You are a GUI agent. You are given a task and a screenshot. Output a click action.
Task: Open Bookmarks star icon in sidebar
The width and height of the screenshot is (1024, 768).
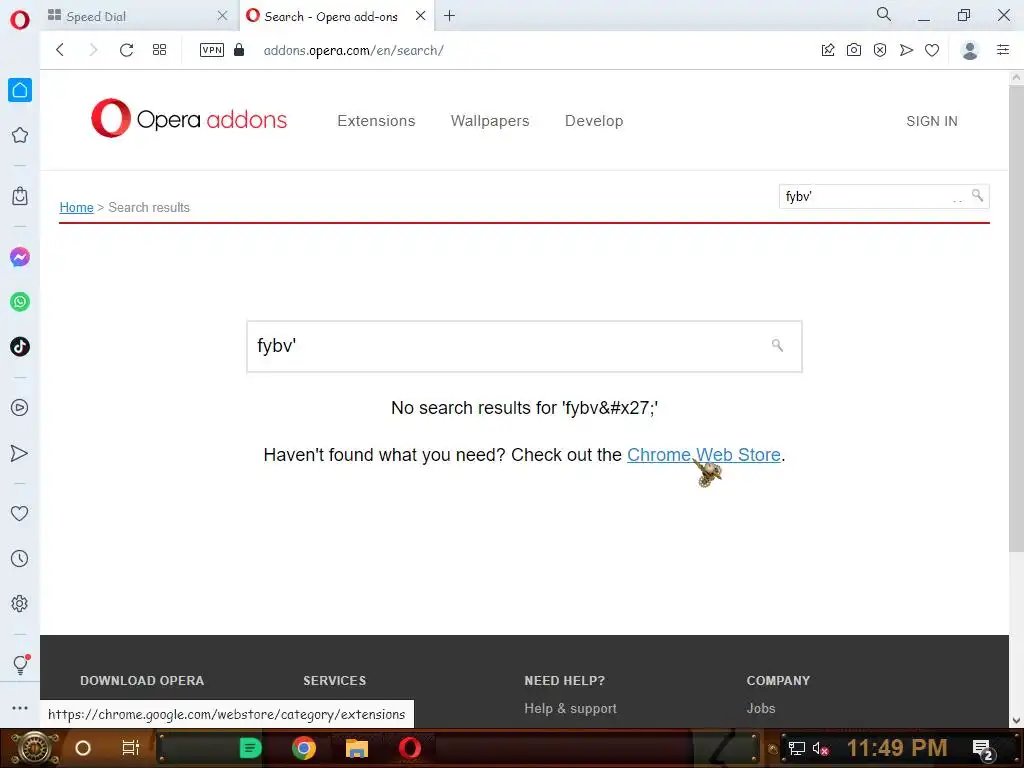point(20,135)
